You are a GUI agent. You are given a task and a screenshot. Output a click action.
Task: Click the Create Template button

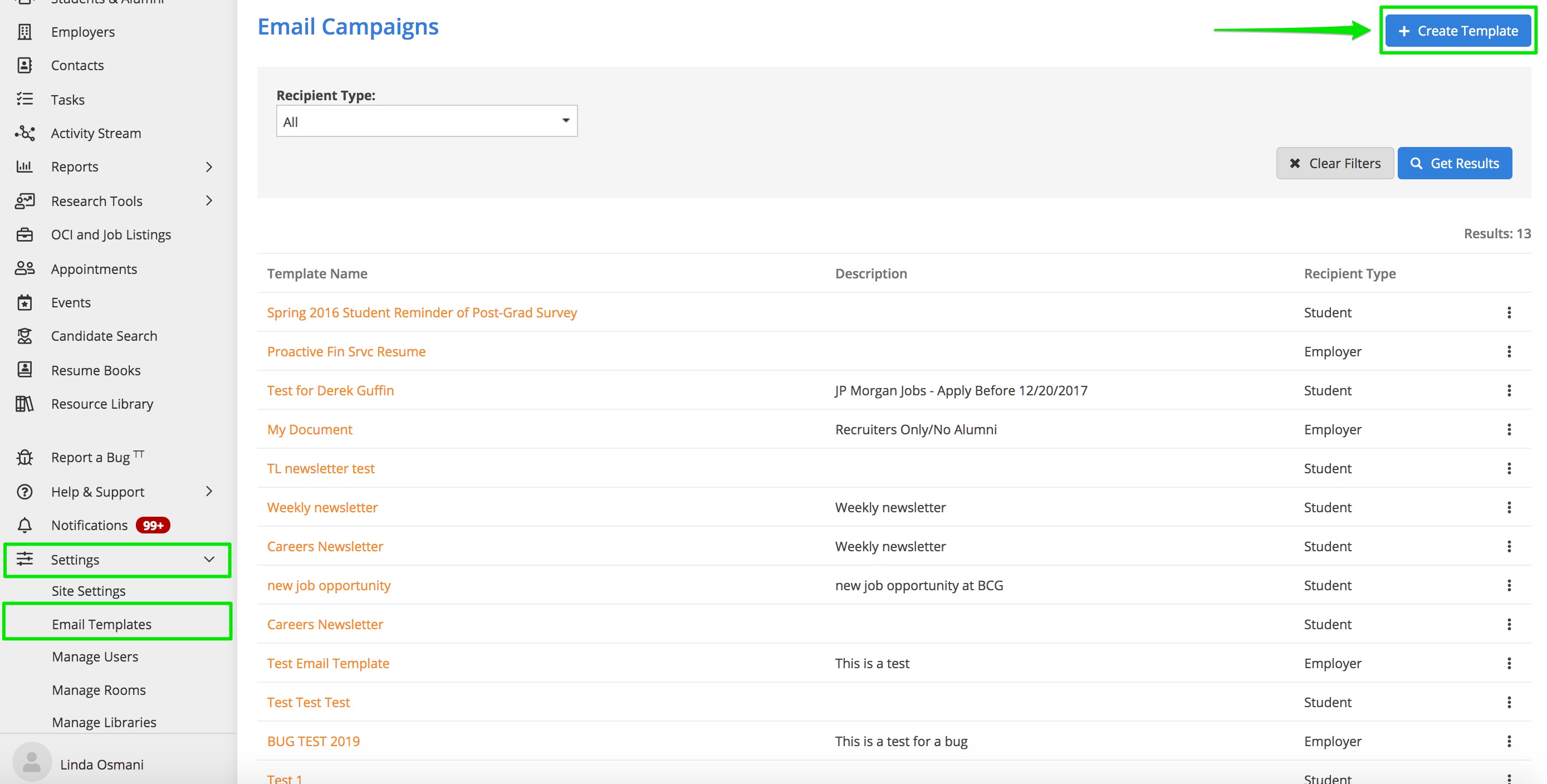click(1457, 31)
